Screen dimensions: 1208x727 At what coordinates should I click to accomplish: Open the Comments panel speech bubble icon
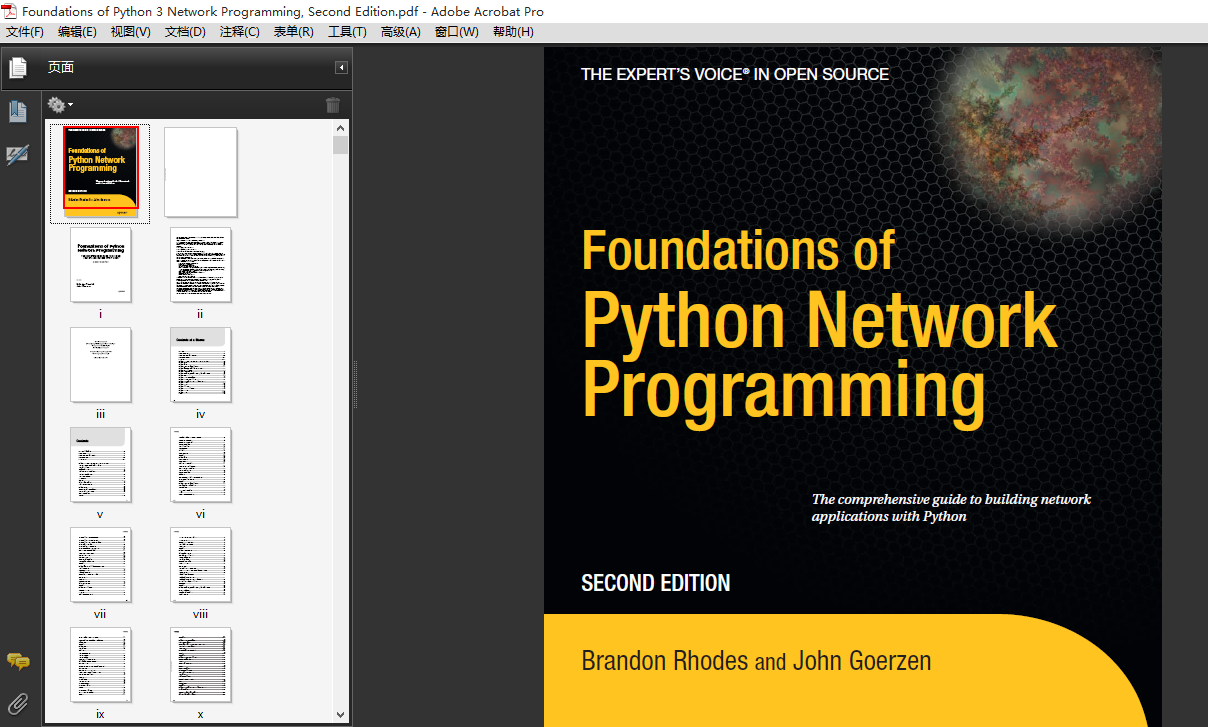18,661
